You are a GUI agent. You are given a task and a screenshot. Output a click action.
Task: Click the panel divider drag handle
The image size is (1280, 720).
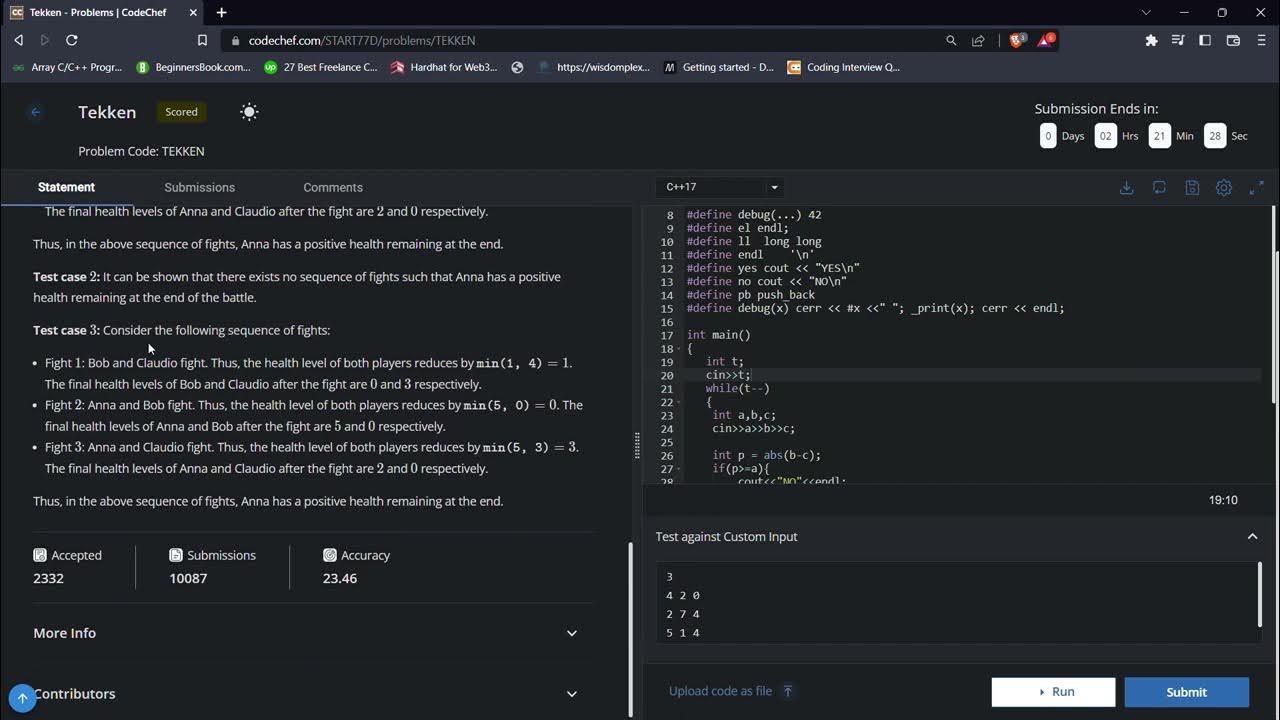tap(637, 446)
